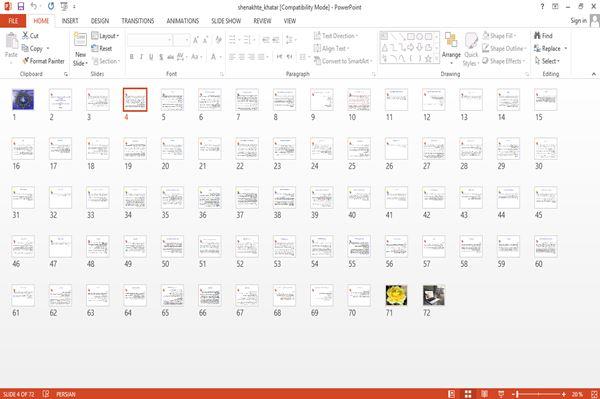This screenshot has width=600, height=399.
Task: Expand the Replace dropdown arrow
Action: coord(566,49)
